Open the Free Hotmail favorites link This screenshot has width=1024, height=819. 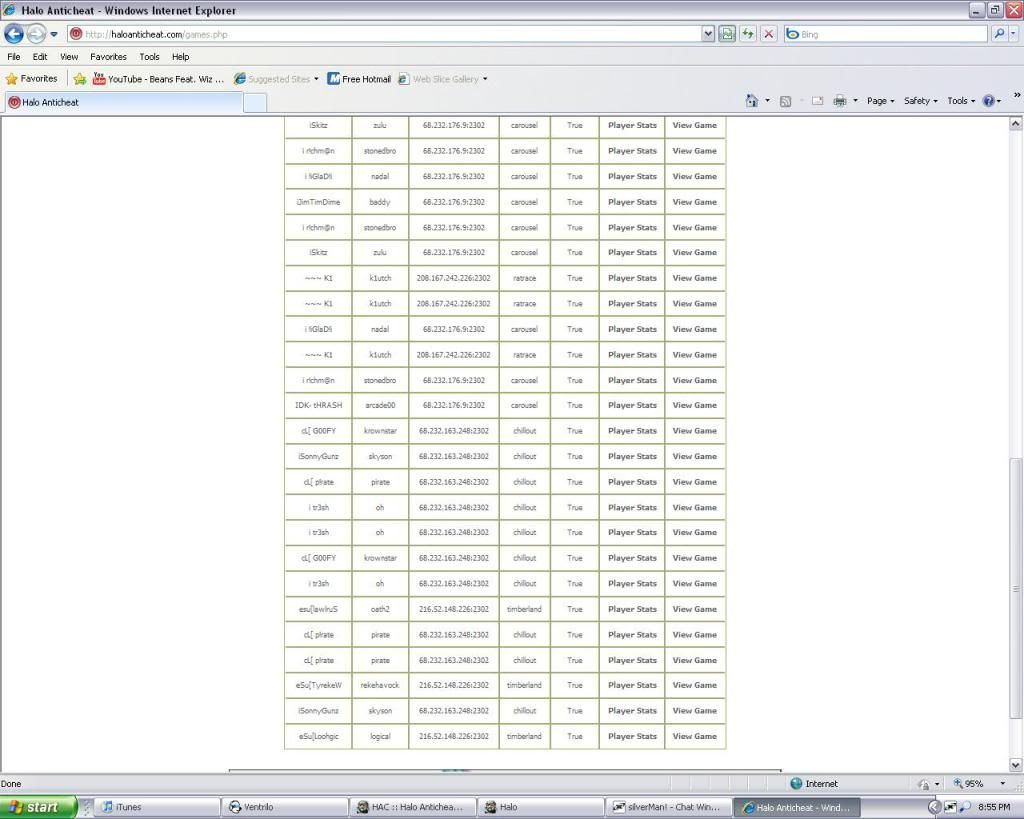tap(359, 79)
